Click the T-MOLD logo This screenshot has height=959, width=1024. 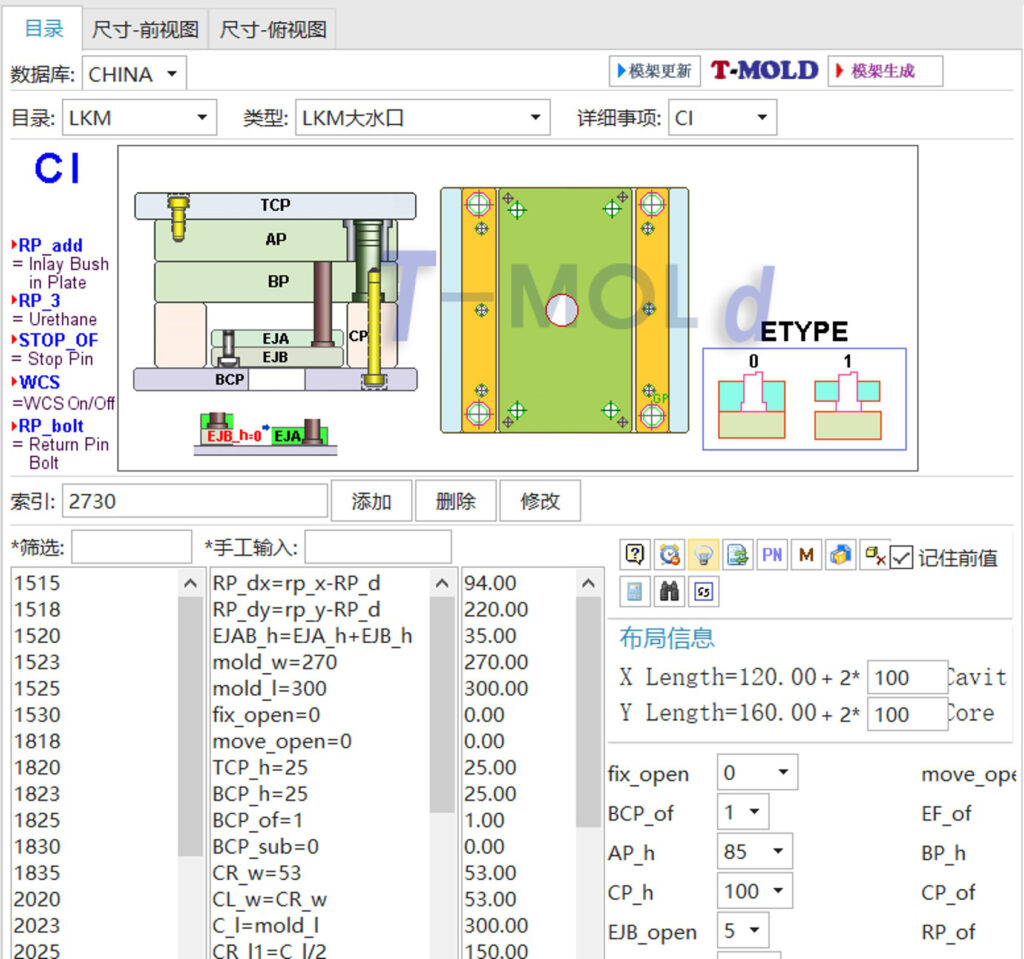pos(764,71)
